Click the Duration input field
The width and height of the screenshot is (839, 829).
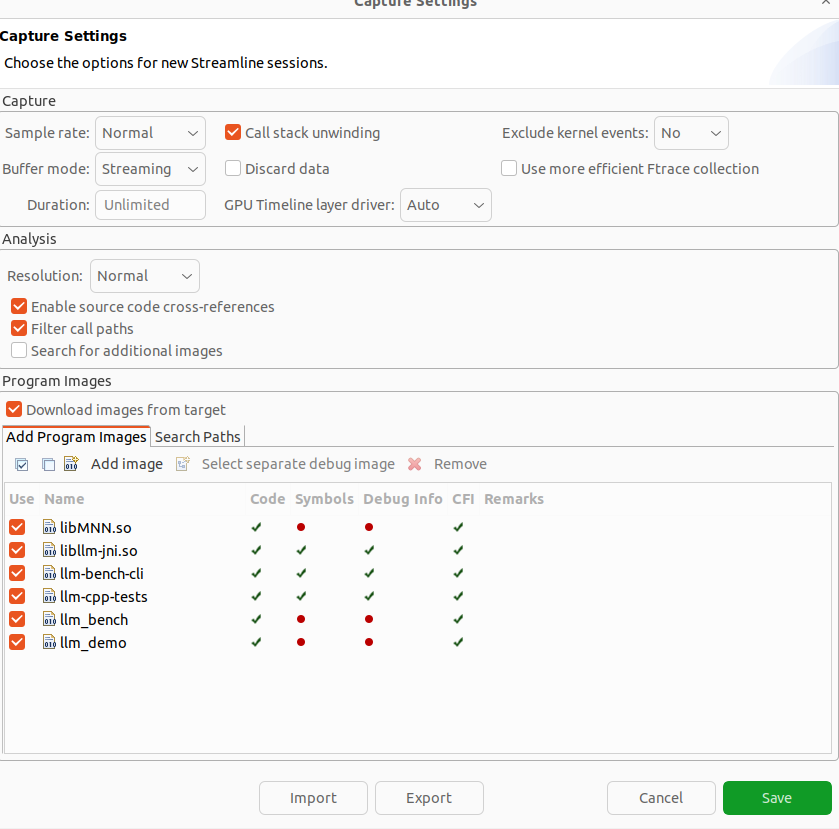click(150, 205)
